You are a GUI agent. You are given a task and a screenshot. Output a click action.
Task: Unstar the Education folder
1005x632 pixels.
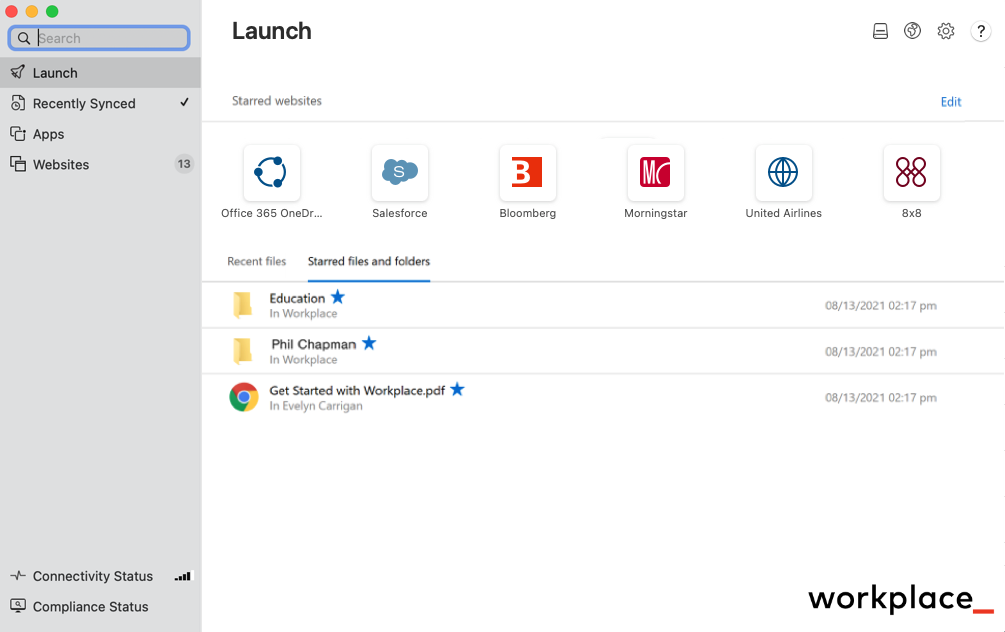[337, 296]
